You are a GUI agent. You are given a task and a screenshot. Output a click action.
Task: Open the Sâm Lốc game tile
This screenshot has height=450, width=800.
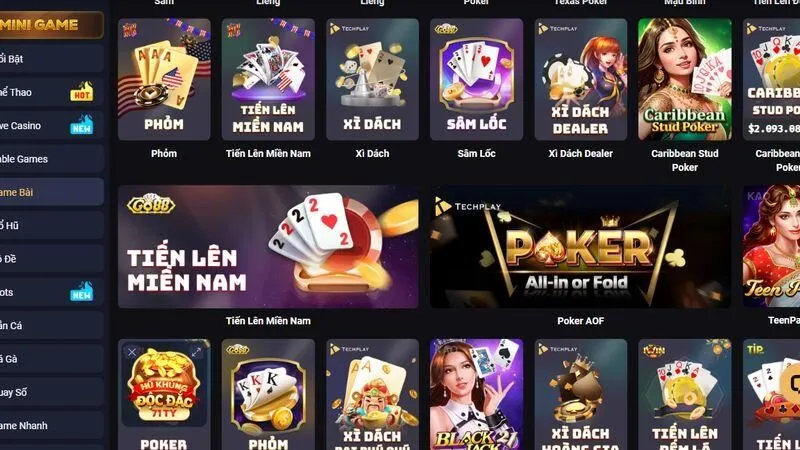pyautogui.click(x=477, y=80)
